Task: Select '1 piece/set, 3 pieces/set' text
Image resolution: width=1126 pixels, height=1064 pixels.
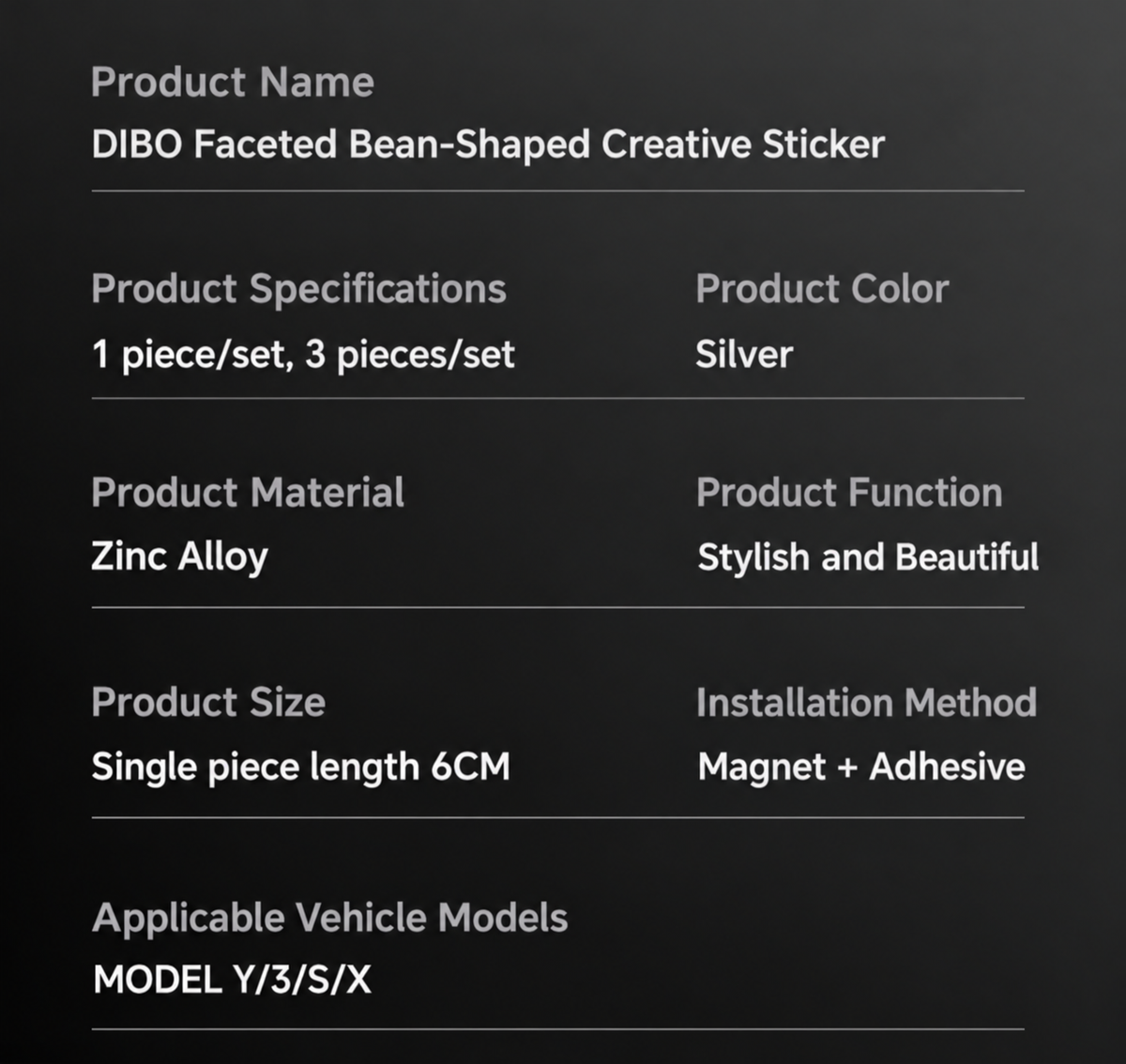Action: [x=303, y=355]
